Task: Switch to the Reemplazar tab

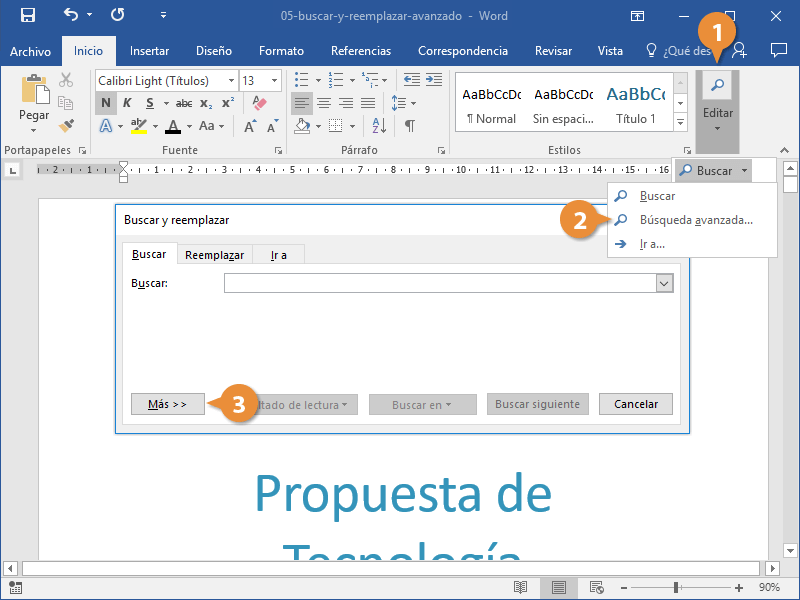Action: (x=214, y=255)
